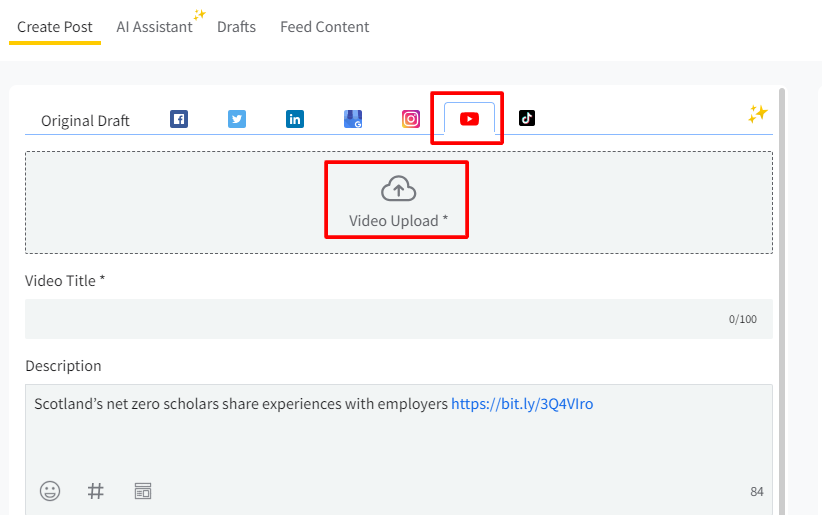Screen dimensions: 822x515
Task: Open the AI Assistant tab
Action: (154, 27)
